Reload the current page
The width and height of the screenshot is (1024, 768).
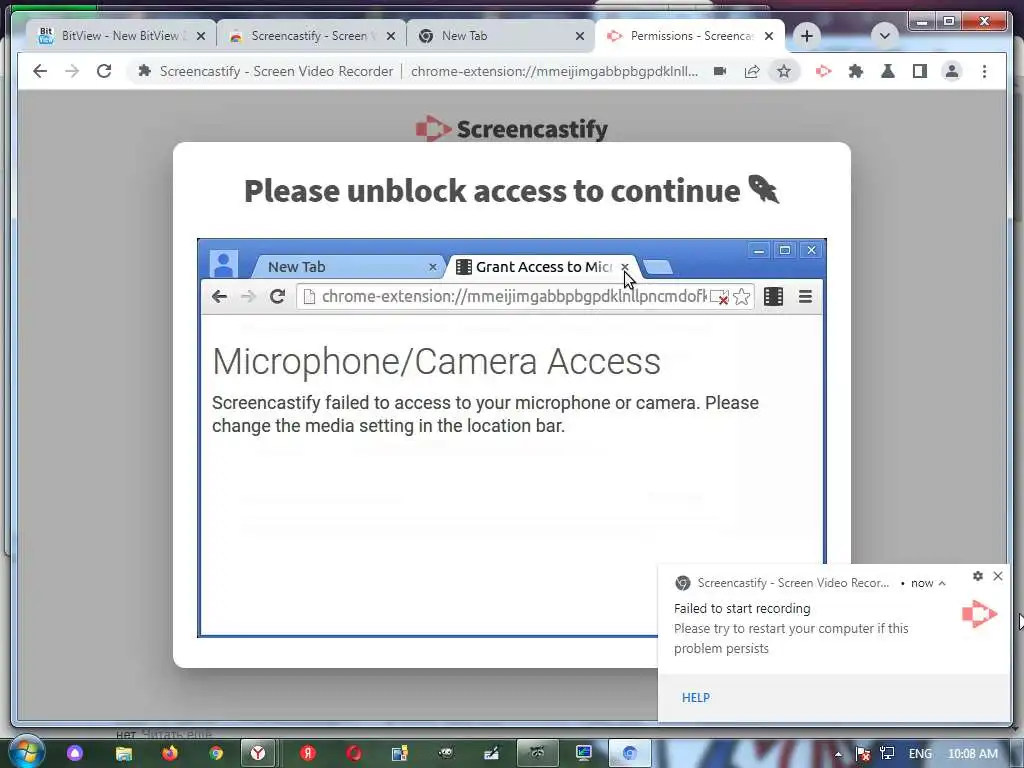[x=104, y=71]
